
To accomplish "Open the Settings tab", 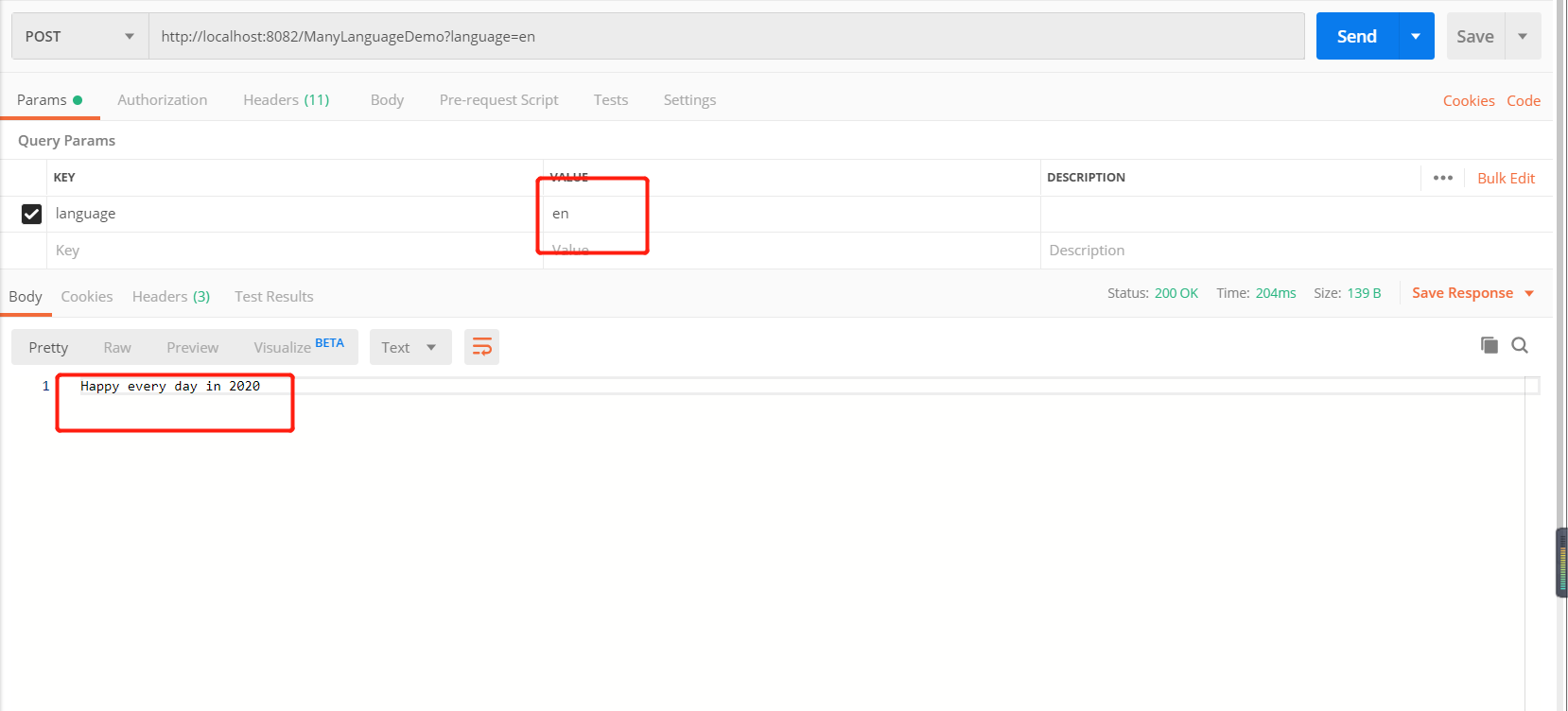I will pyautogui.click(x=689, y=99).
